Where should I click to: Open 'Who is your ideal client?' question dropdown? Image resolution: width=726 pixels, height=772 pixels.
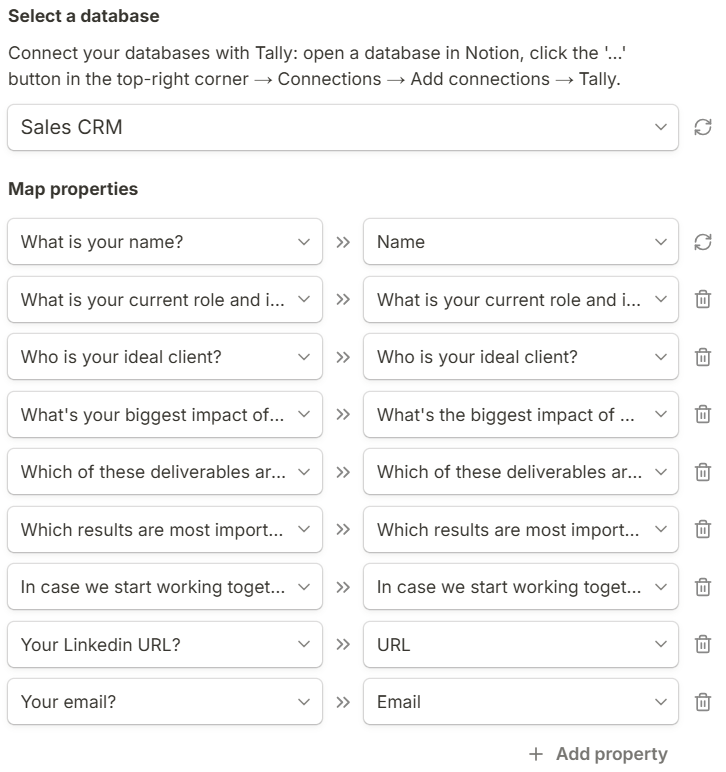click(165, 357)
